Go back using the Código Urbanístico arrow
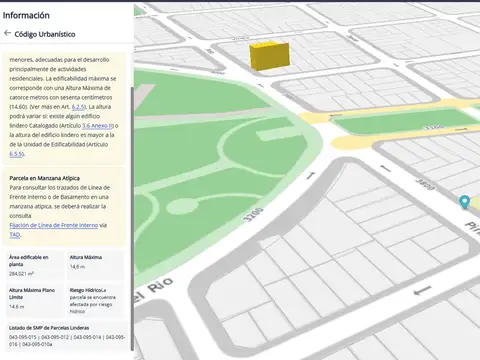The width and height of the screenshot is (480, 360). click(x=7, y=33)
